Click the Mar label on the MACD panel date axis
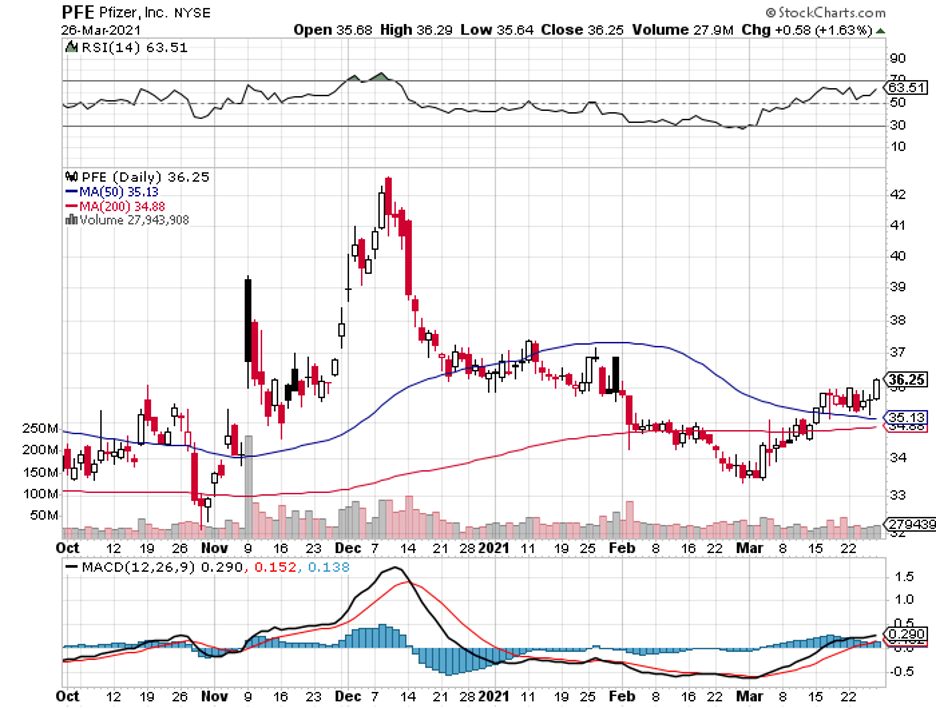Viewport: 936px width, 708px height. [x=750, y=696]
